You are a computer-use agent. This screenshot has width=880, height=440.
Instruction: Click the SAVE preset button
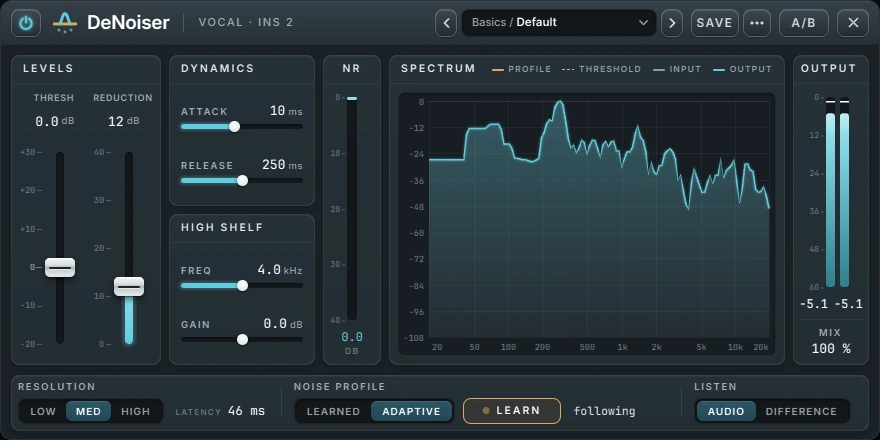(714, 23)
